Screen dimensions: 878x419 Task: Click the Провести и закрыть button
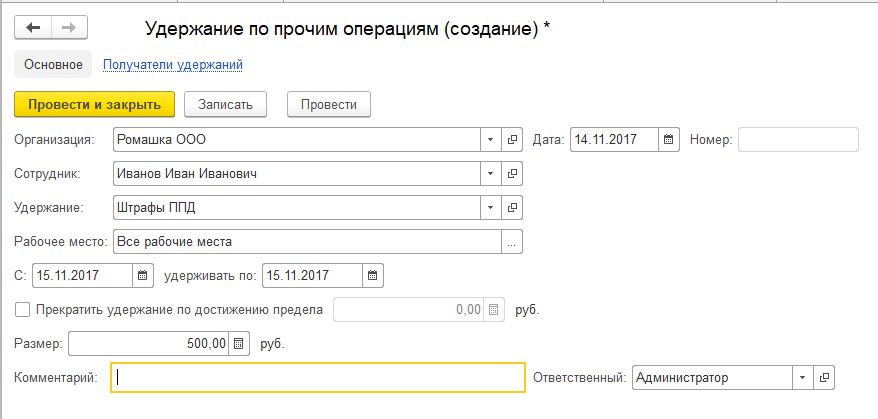pyautogui.click(x=95, y=105)
